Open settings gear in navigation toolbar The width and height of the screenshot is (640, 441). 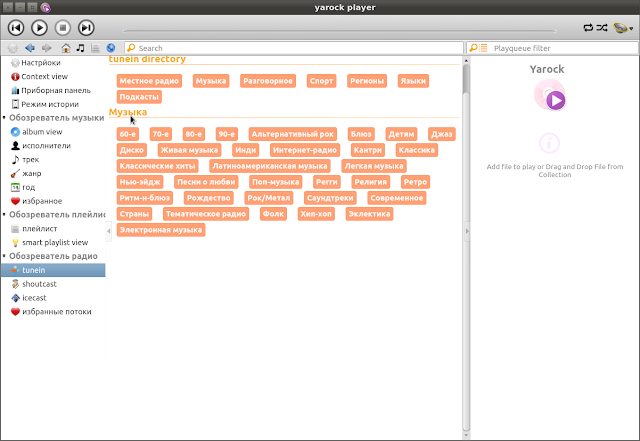(13, 48)
